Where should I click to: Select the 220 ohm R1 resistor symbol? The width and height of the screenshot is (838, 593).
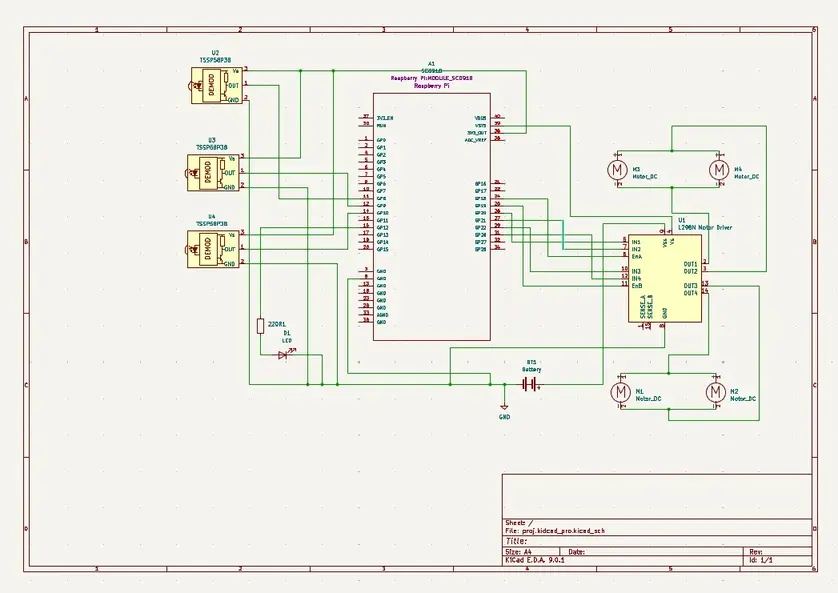[260, 326]
